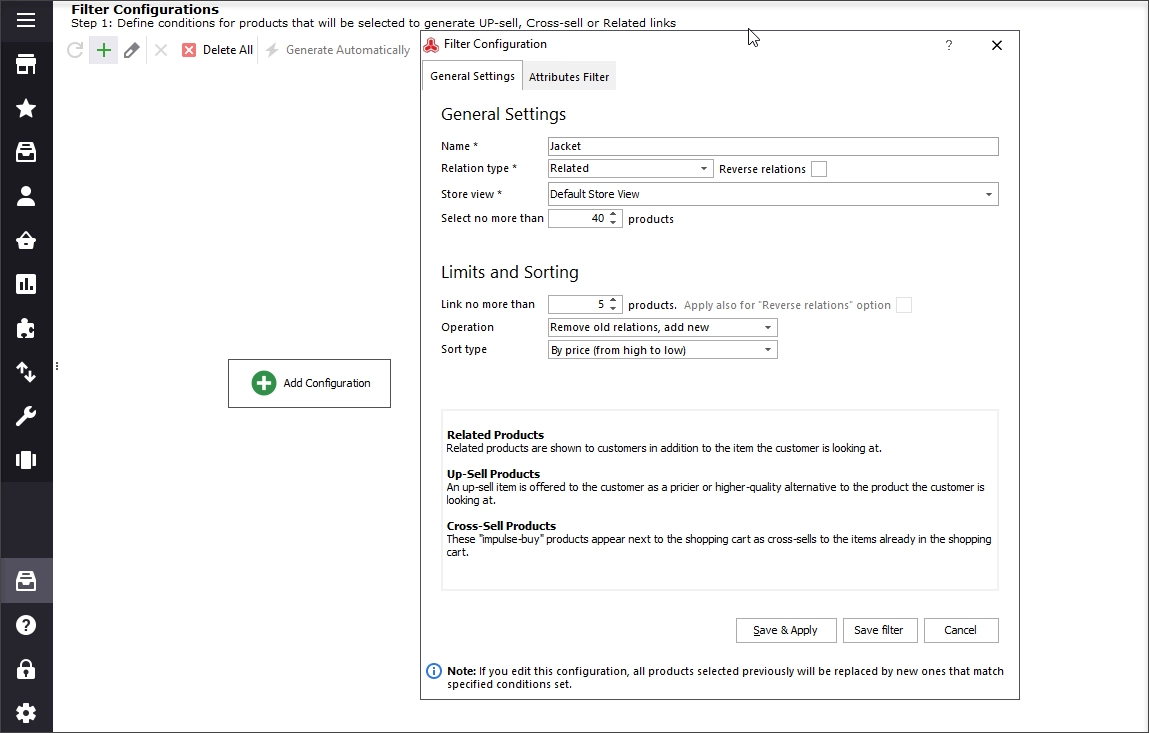Viewport: 1149px width, 733px height.
Task: Decrease the Link no more than value
Action: pos(613,309)
